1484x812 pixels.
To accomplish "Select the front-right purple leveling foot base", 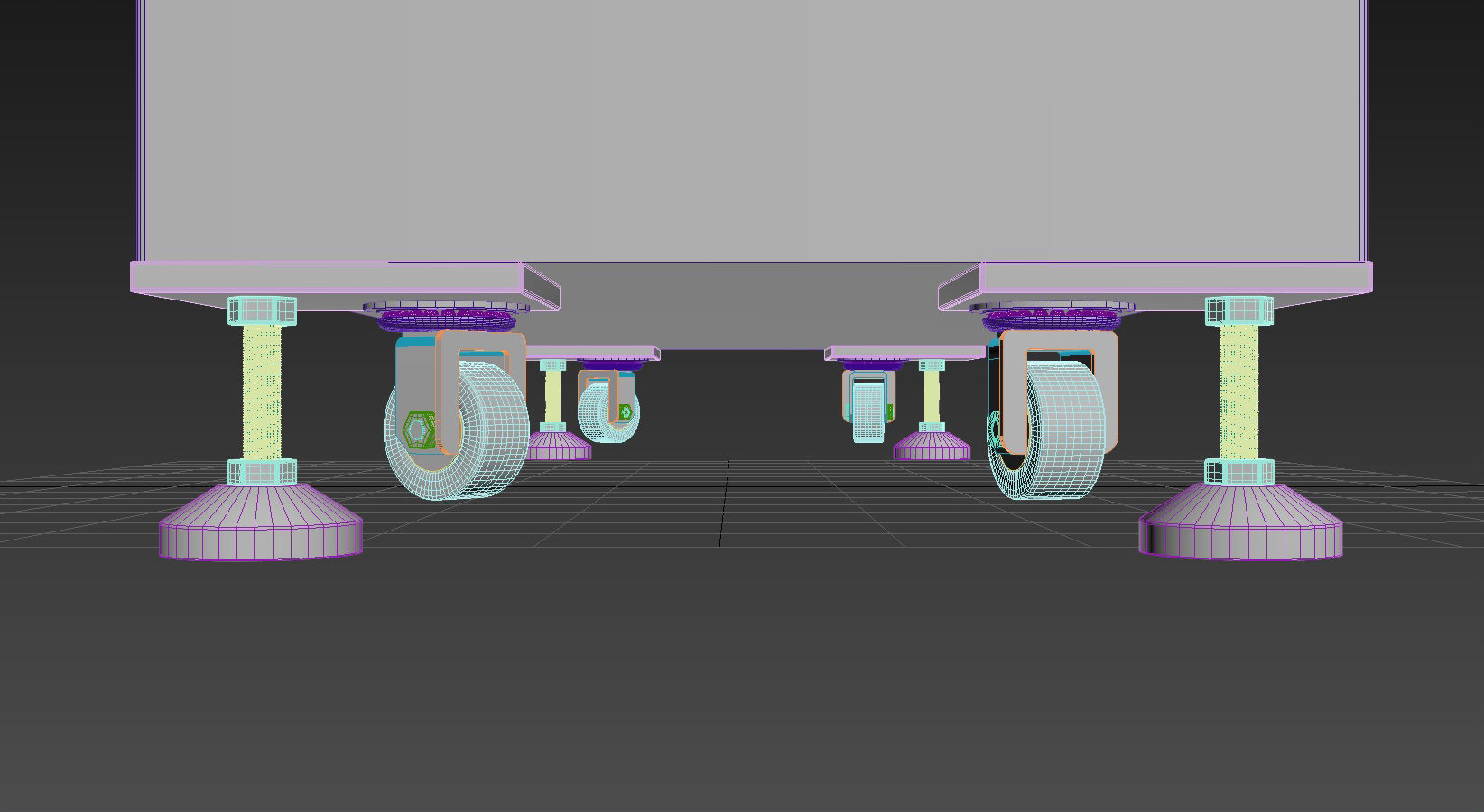I will tap(1240, 521).
